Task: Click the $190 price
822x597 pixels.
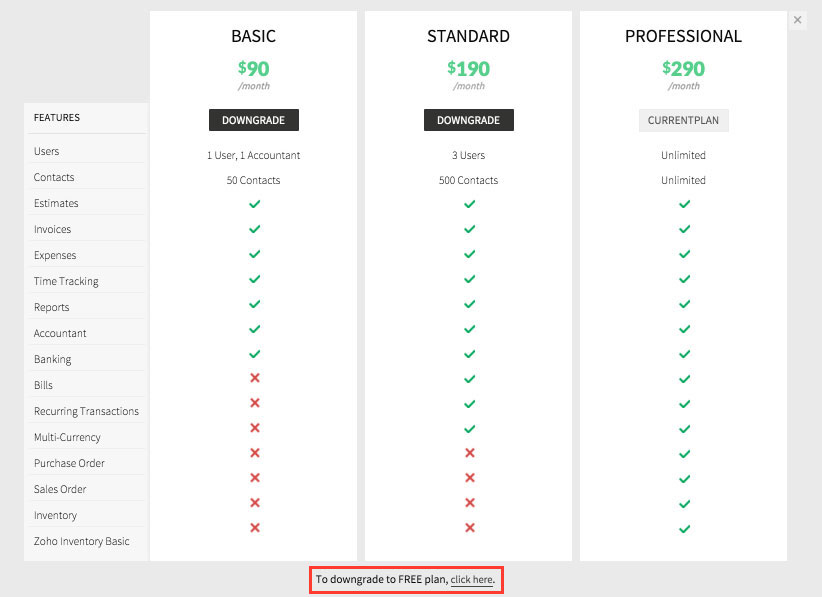Action: 469,69
